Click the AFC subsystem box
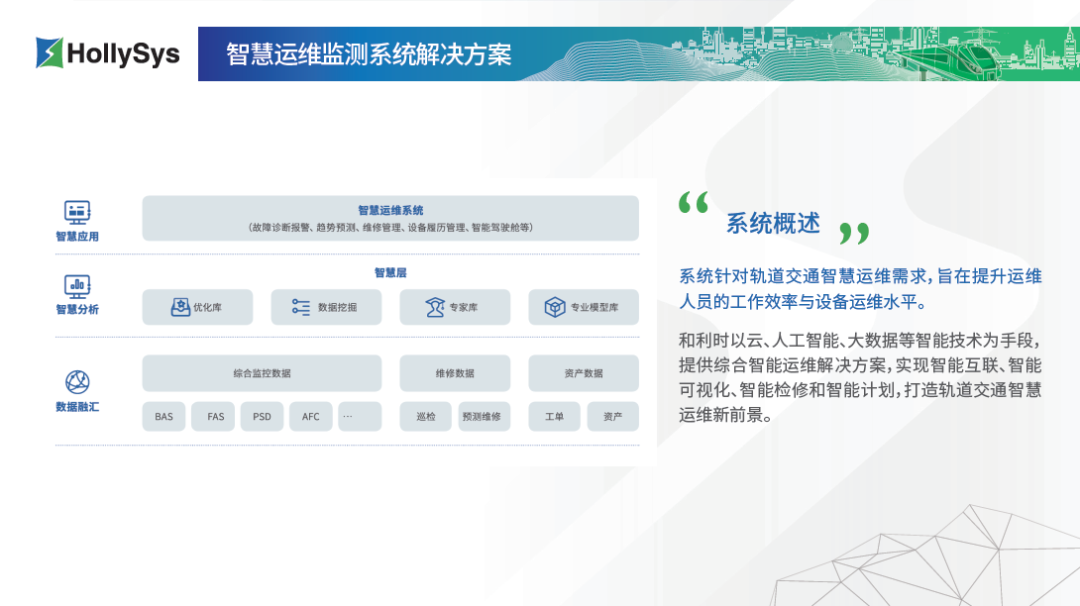 [x=311, y=416]
